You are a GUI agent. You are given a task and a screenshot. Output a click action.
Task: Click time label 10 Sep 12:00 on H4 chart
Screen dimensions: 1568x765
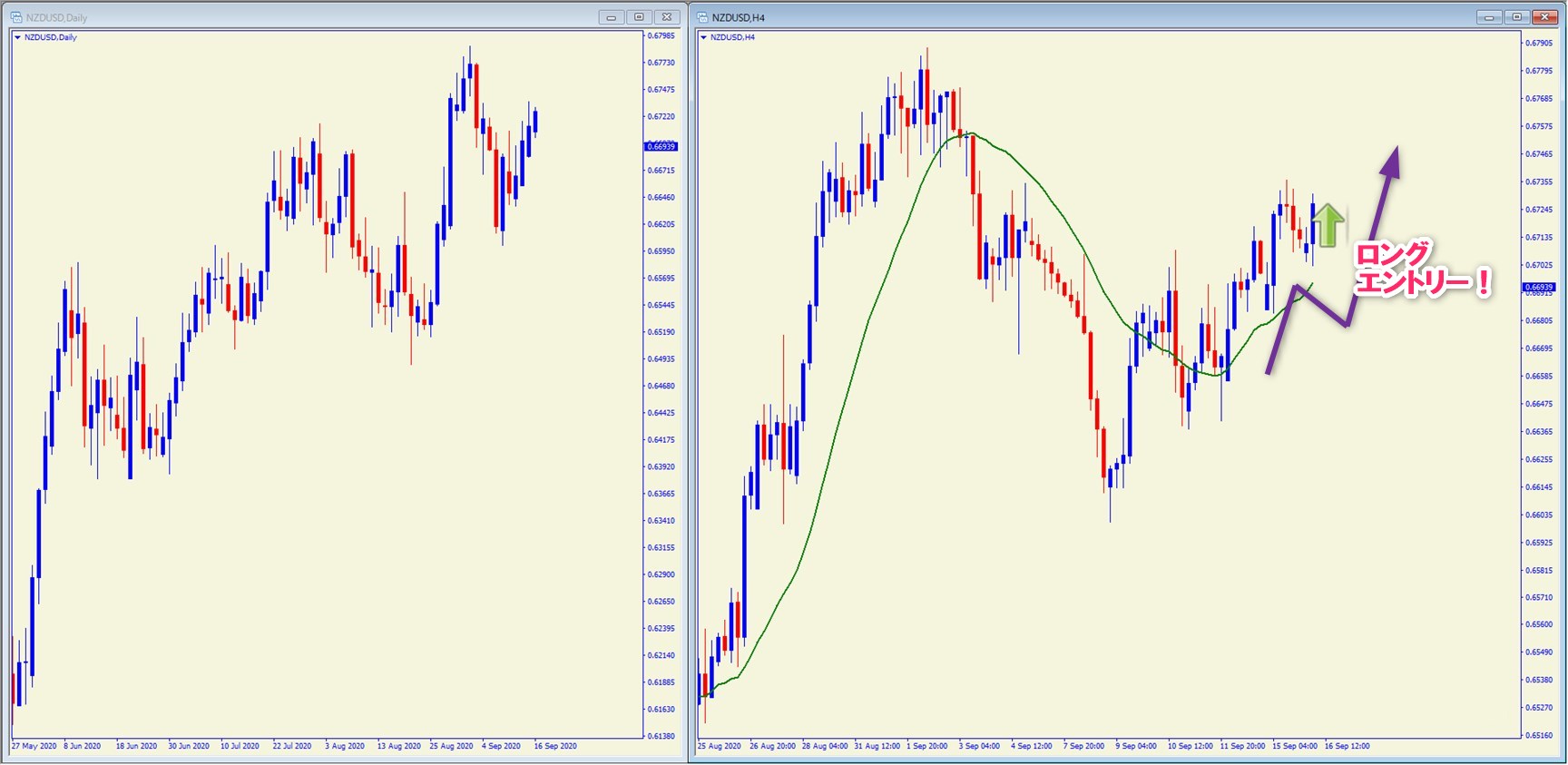[x=1191, y=746]
